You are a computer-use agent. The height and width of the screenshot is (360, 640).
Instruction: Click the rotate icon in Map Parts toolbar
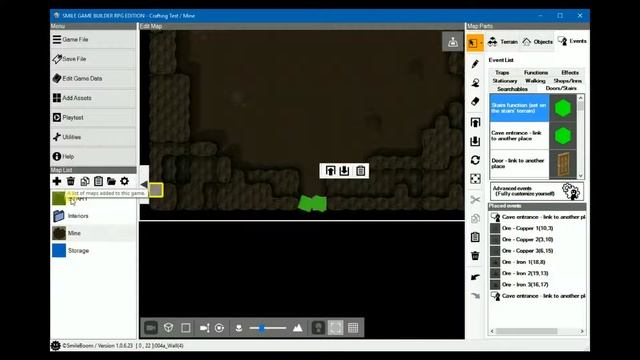click(x=475, y=160)
